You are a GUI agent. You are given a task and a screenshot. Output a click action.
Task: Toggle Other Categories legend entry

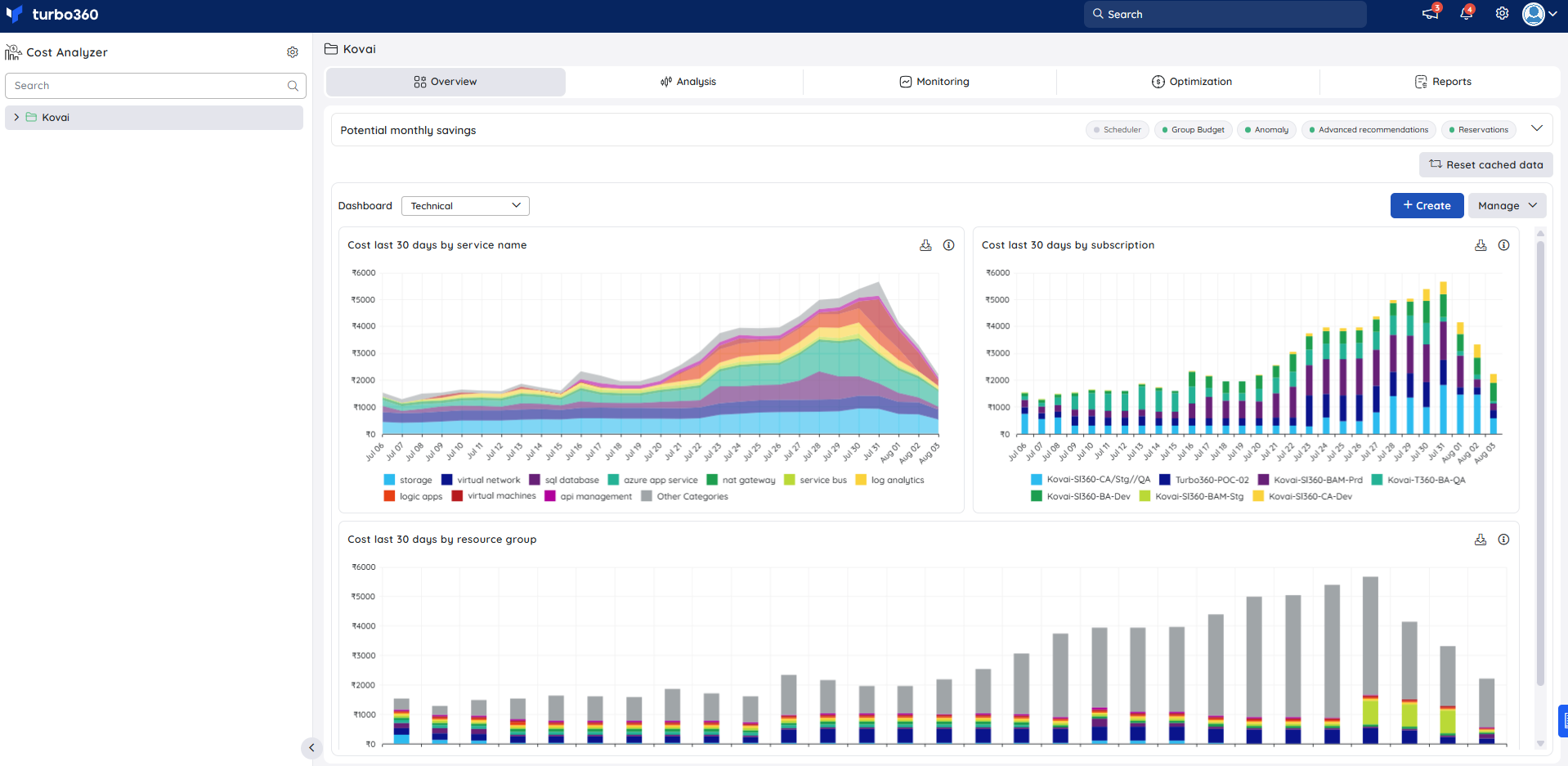click(x=684, y=496)
